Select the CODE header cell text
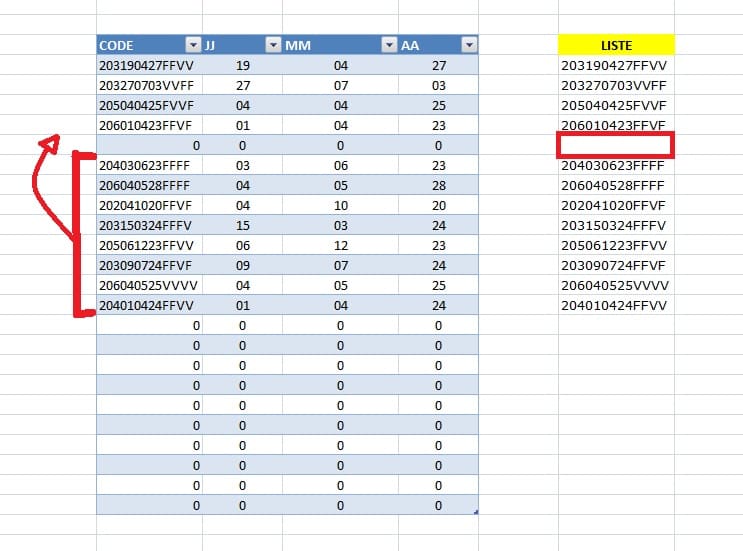 (117, 45)
